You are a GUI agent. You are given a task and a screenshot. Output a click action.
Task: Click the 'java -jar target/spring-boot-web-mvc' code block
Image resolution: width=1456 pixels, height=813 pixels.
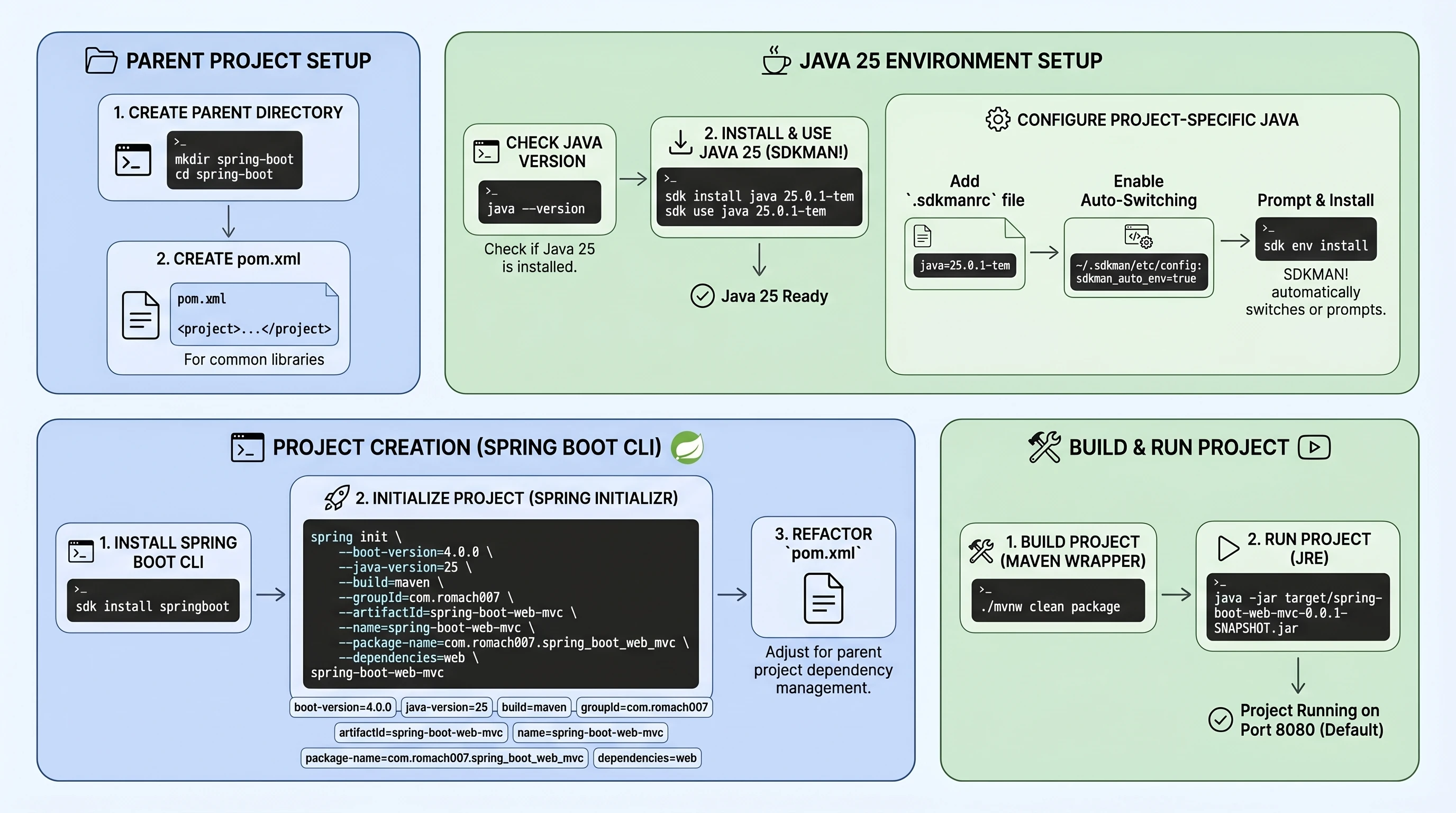click(1298, 607)
